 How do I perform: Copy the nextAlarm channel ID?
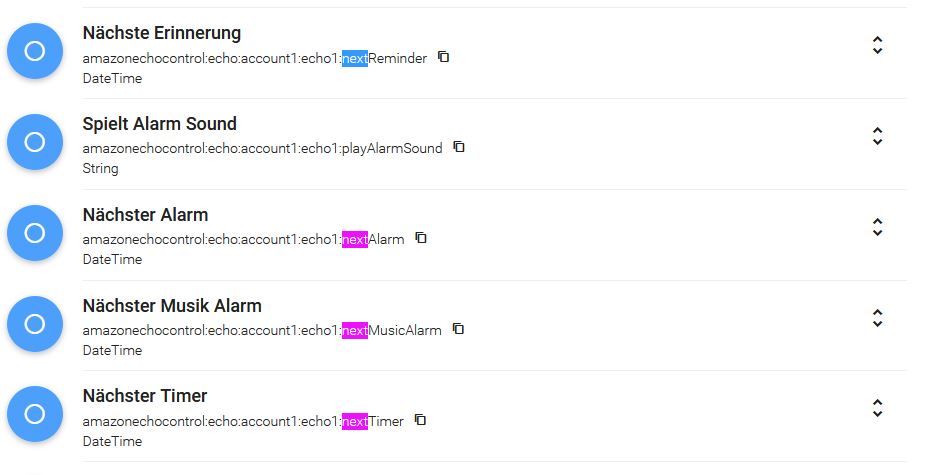tap(421, 238)
